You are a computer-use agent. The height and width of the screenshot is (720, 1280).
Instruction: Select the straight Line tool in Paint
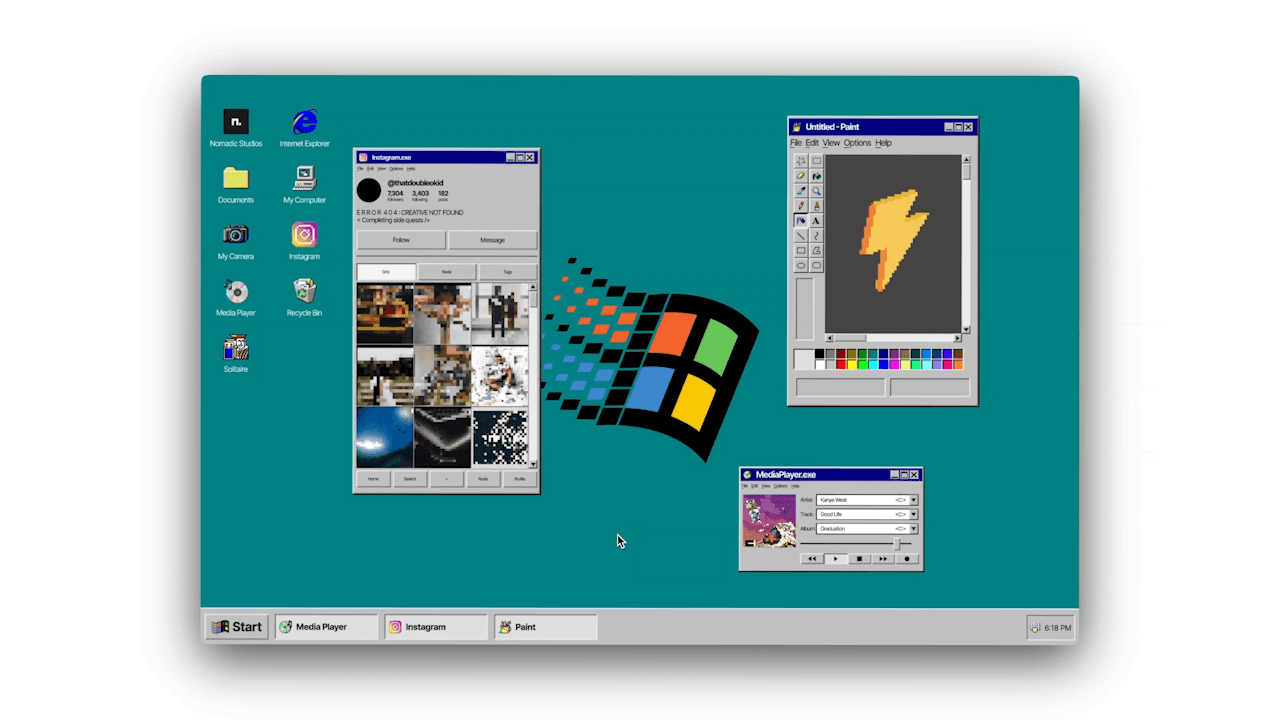pyautogui.click(x=801, y=235)
